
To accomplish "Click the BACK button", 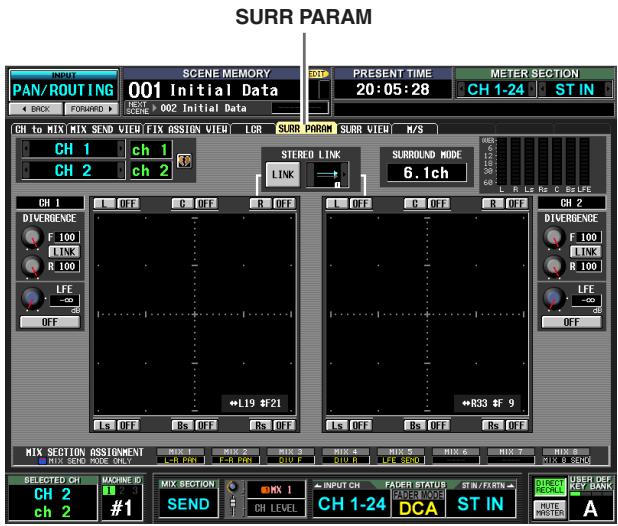I will click(36, 109).
